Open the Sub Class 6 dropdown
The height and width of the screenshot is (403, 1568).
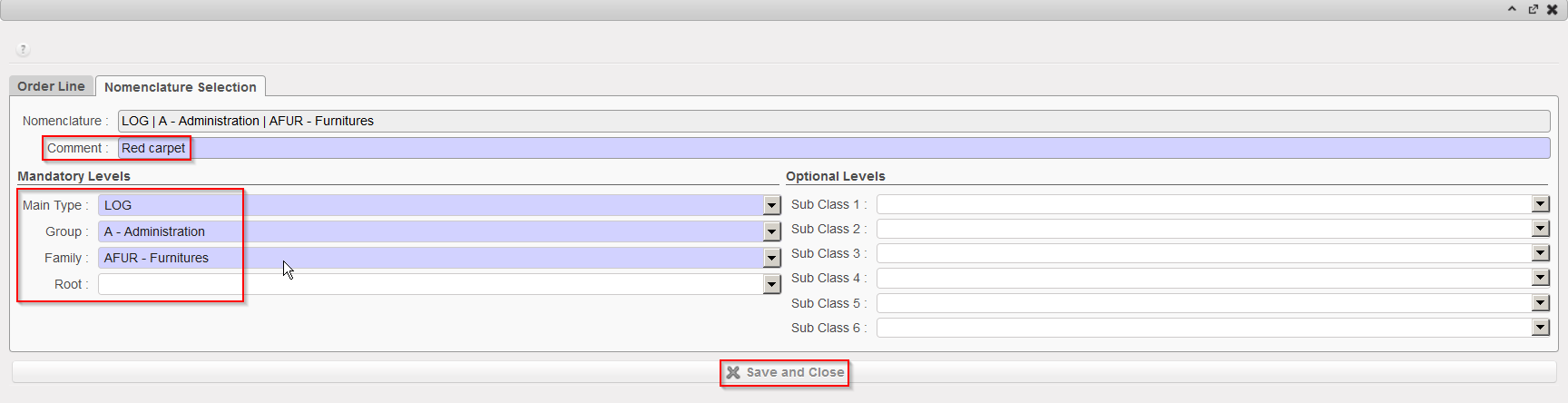[x=1541, y=328]
